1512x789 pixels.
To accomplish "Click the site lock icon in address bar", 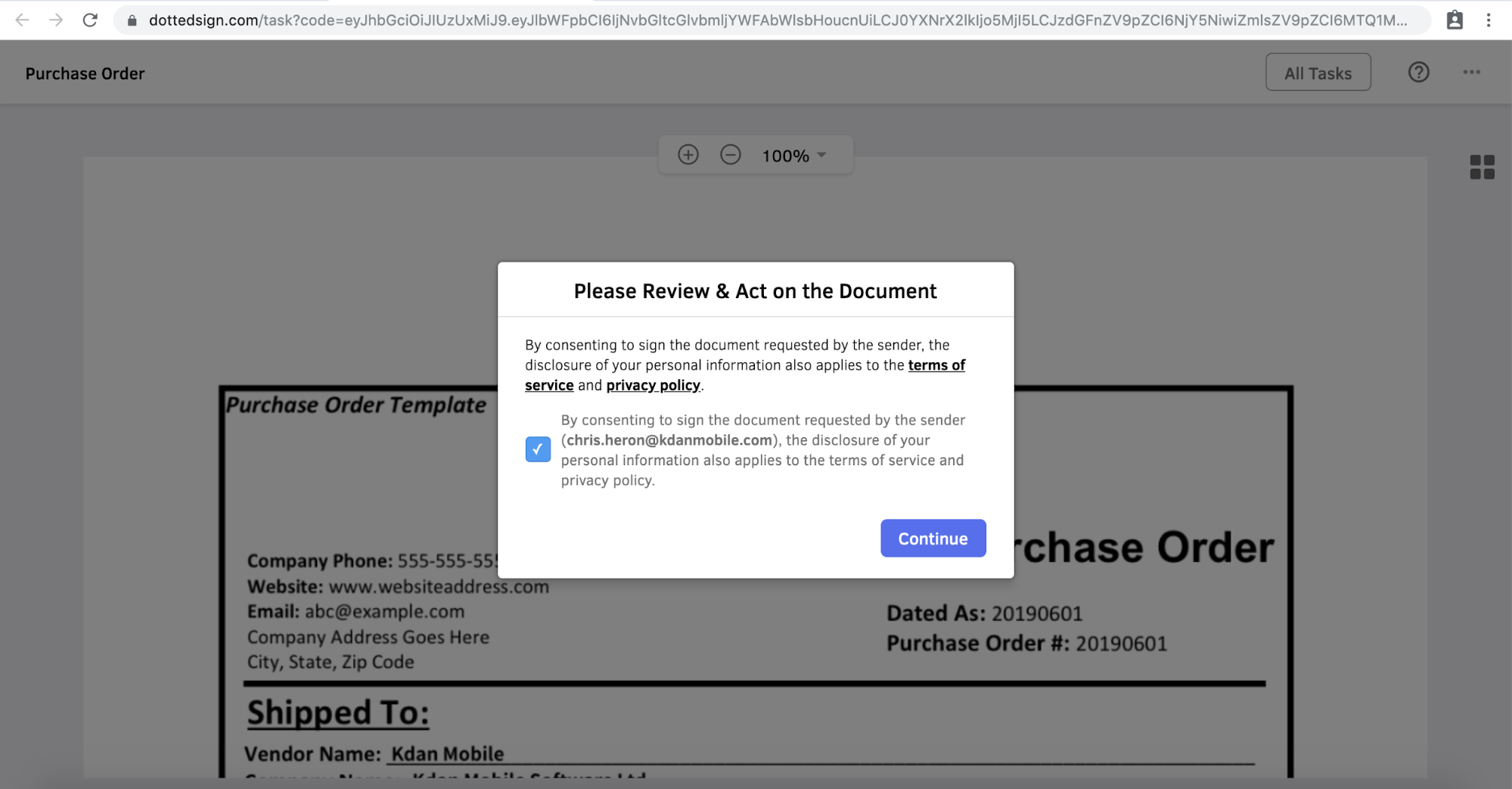I will (132, 20).
